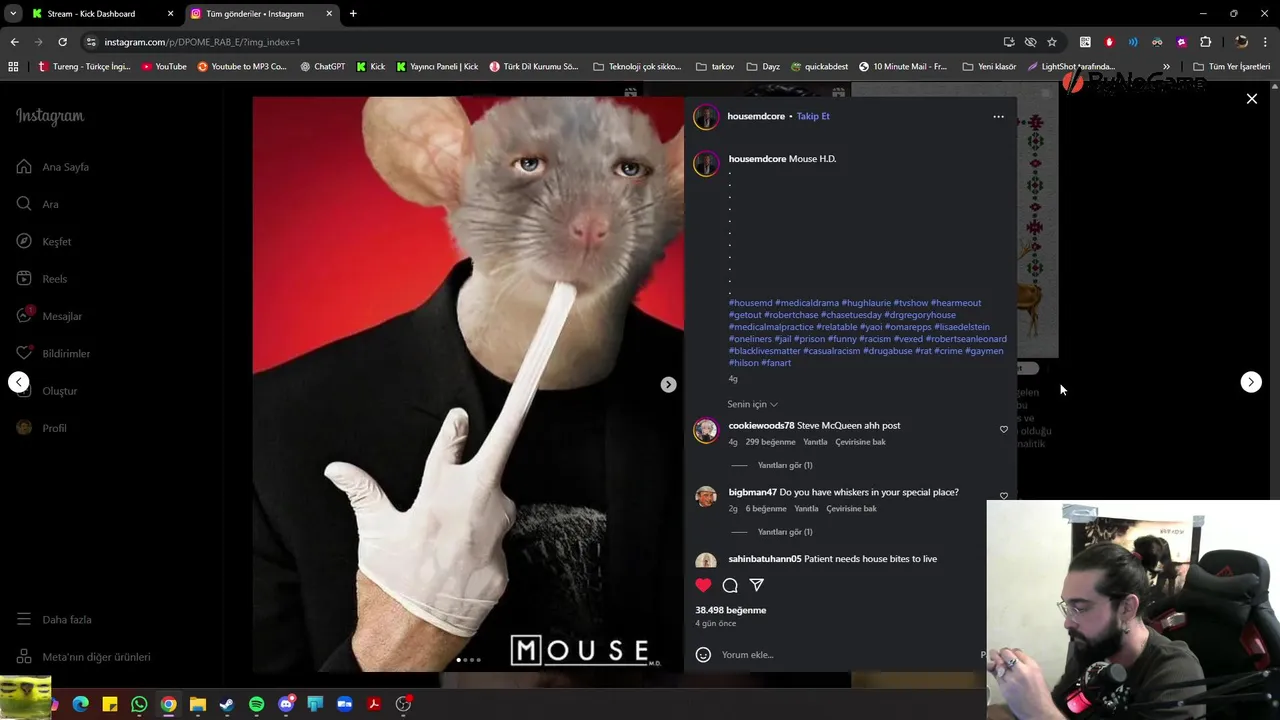Open the Tüm Yer İşaretleri folder
The image size is (1280, 720).
coord(1231,67)
